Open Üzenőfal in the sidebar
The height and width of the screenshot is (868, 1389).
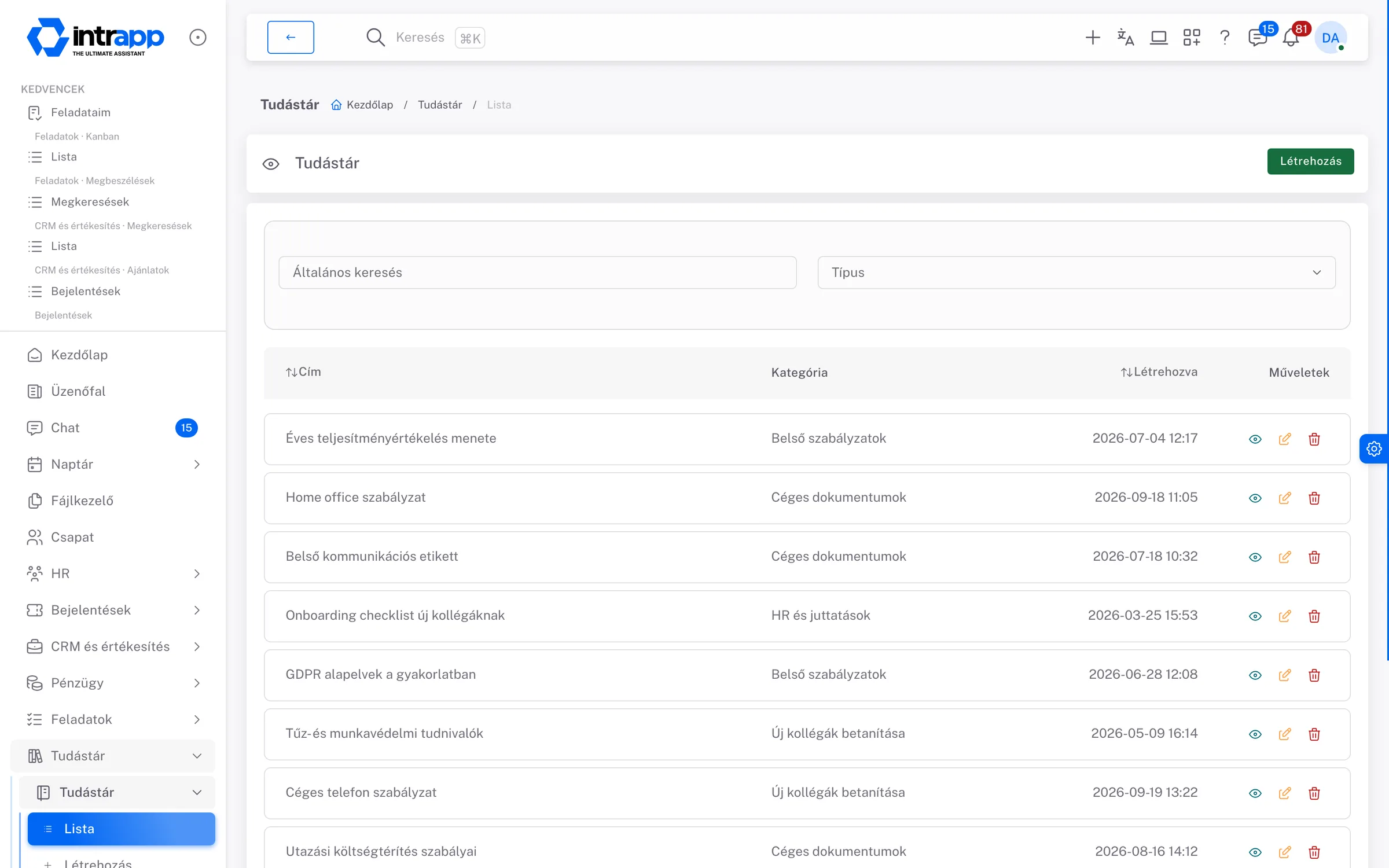113,391
